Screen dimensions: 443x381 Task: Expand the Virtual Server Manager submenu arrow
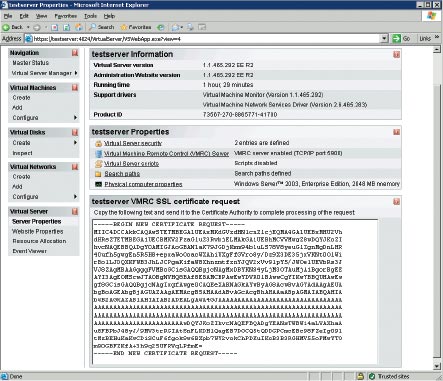click(x=76, y=73)
